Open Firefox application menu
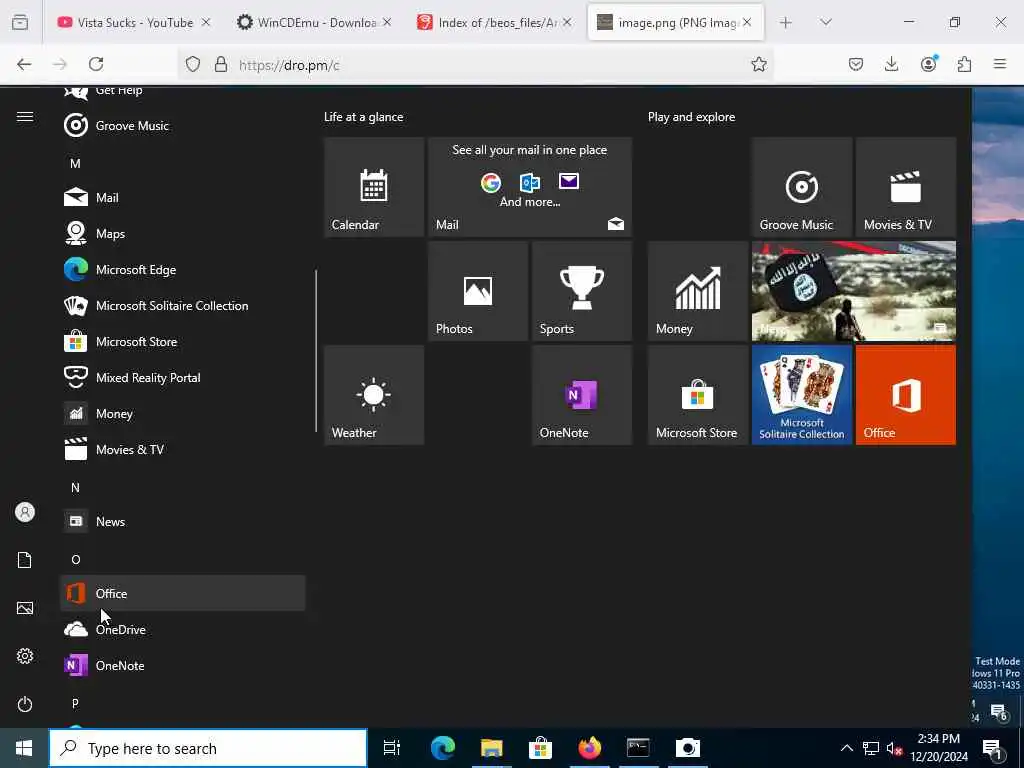 coord(1000,64)
